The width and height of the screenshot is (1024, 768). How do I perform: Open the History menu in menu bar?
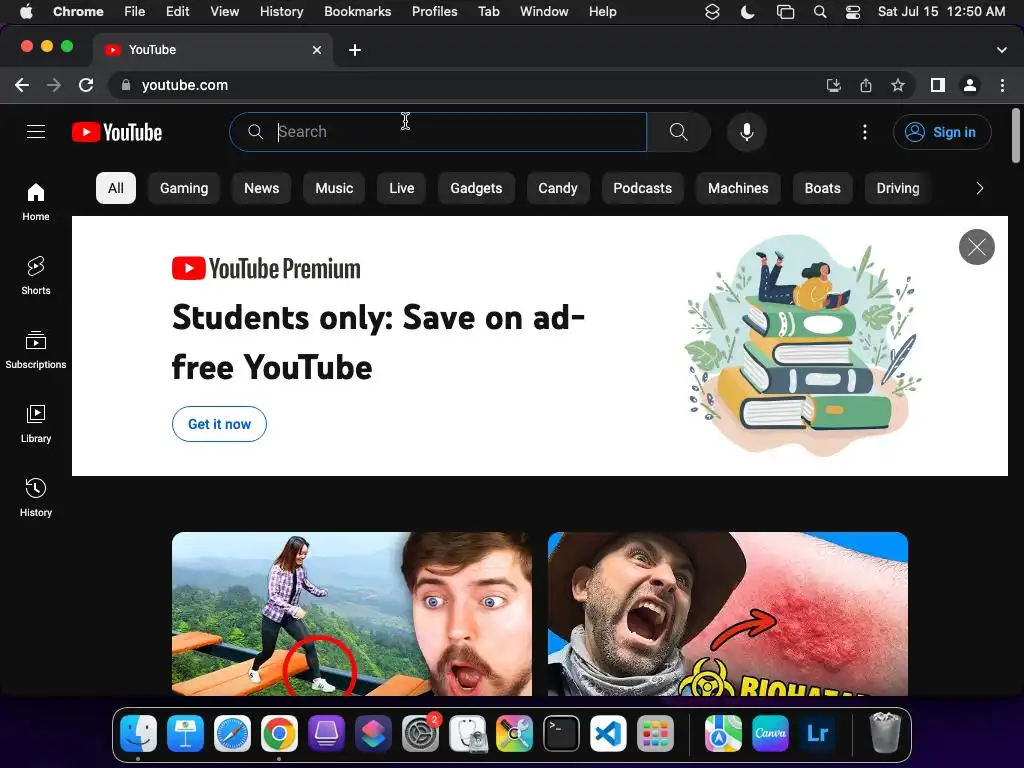pos(281,11)
